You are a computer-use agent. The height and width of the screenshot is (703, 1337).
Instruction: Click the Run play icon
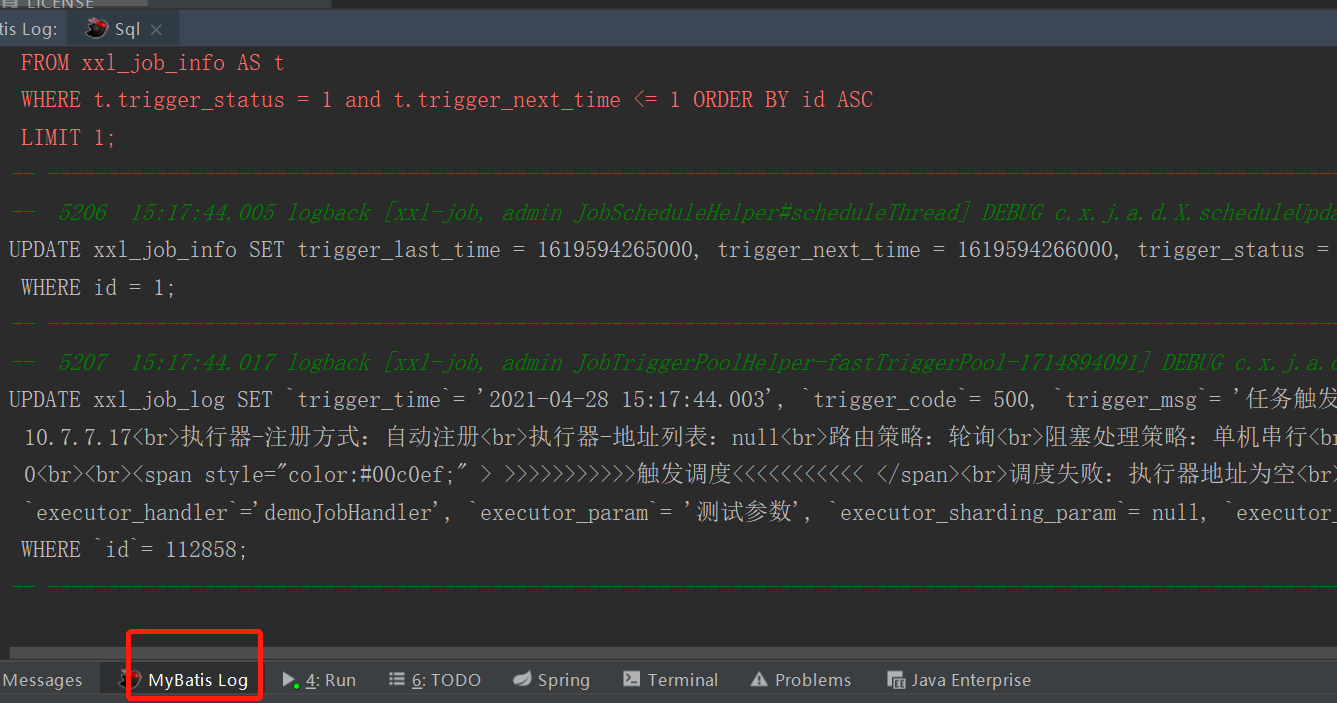tap(290, 680)
